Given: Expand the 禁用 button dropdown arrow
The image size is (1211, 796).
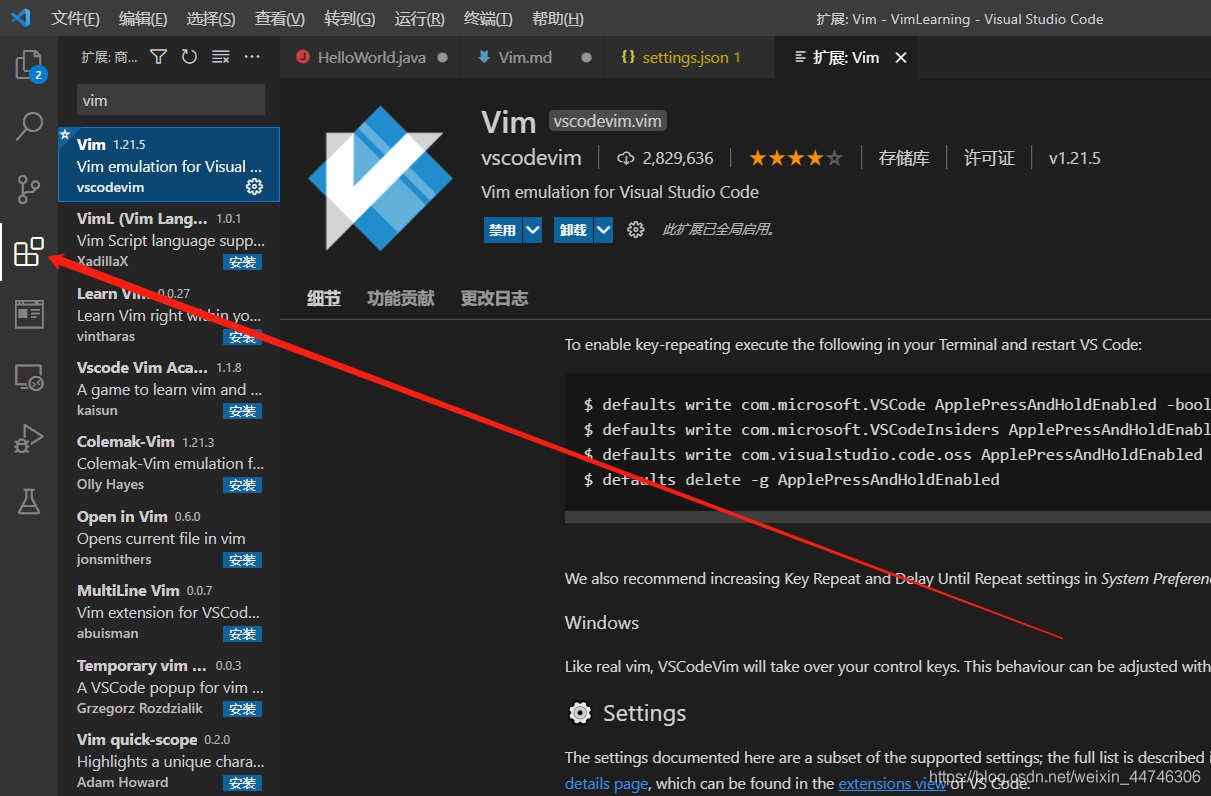Looking at the screenshot, I should tap(531, 229).
